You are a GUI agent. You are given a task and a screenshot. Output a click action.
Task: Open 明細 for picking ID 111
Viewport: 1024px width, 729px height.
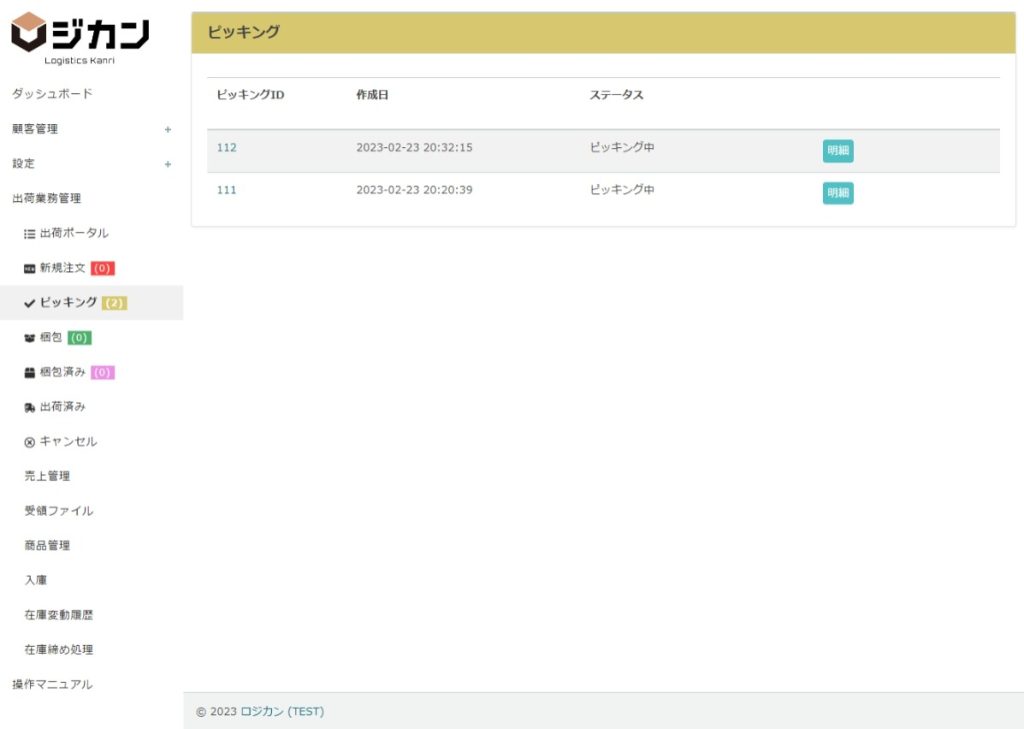pos(838,193)
